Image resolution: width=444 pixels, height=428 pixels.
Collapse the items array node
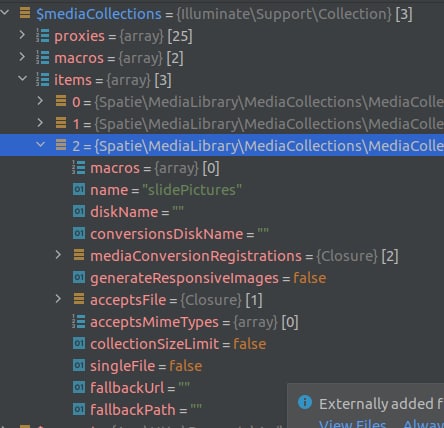(x=22, y=79)
